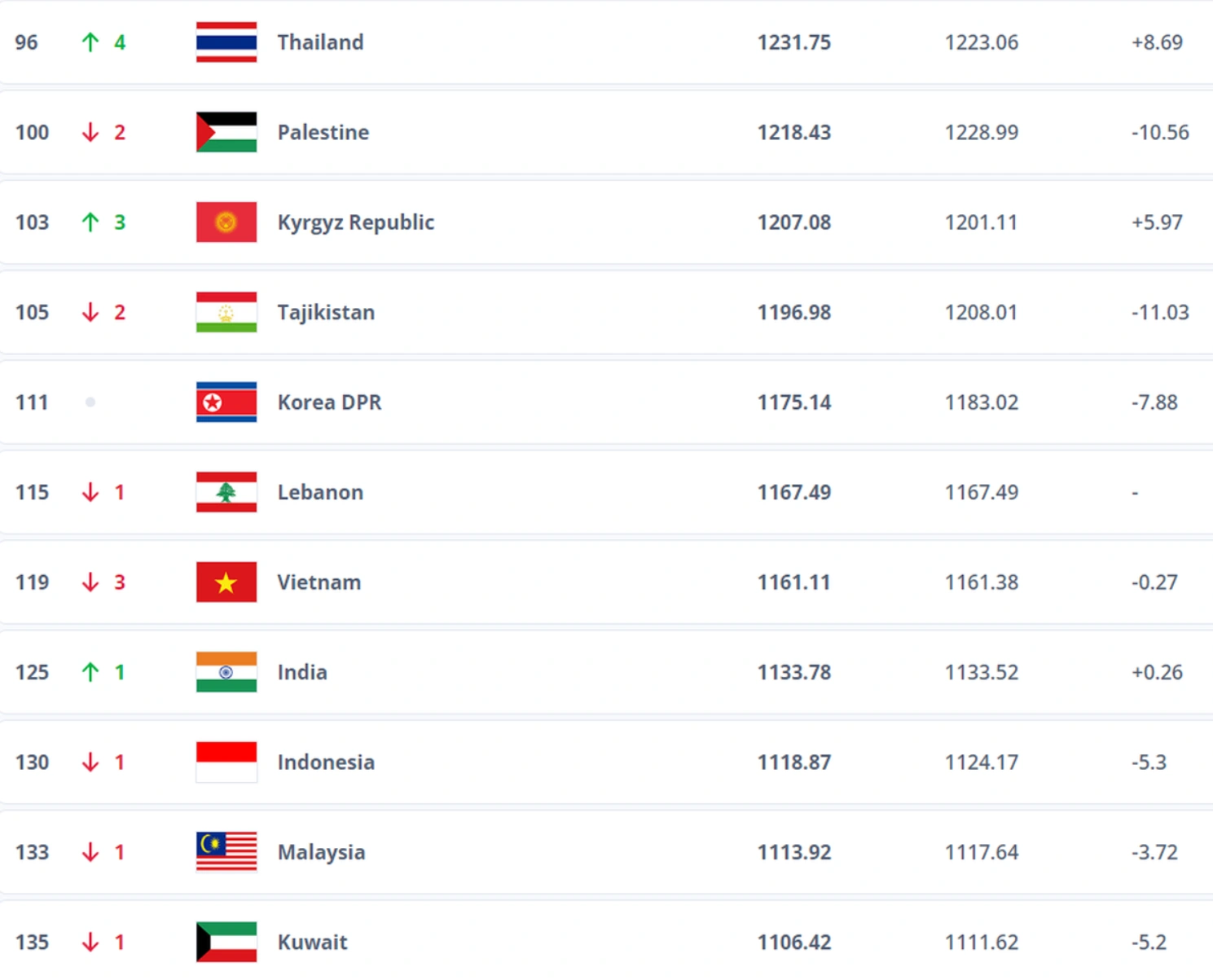1213x980 pixels.
Task: Click the Vietnam flag icon
Action: [x=226, y=582]
